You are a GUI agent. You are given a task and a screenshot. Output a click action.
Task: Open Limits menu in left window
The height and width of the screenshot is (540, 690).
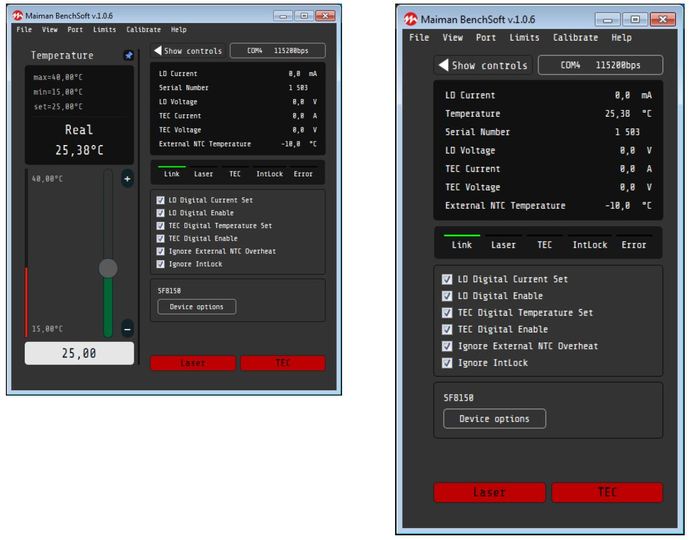[105, 29]
